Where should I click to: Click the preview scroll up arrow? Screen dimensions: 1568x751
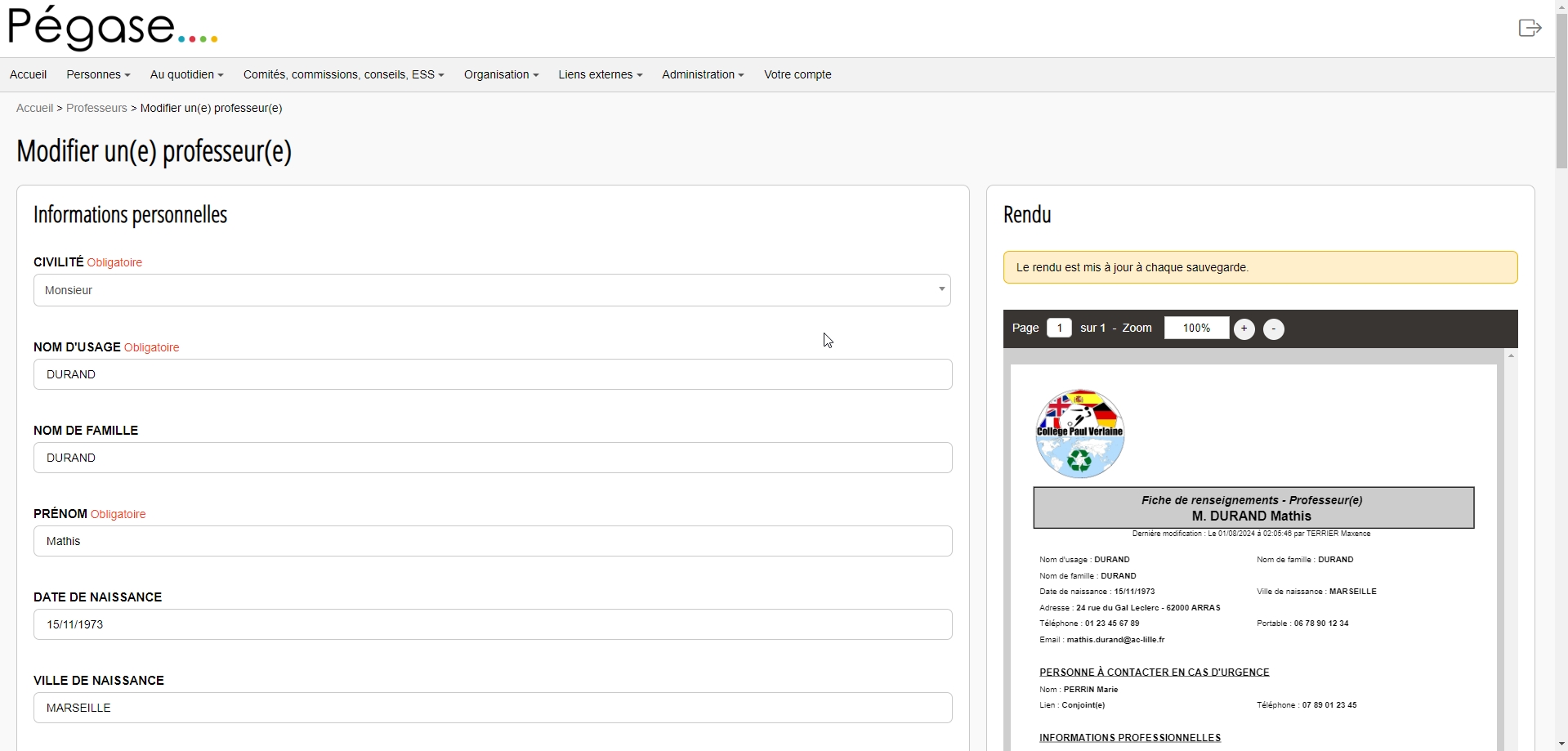[x=1511, y=355]
